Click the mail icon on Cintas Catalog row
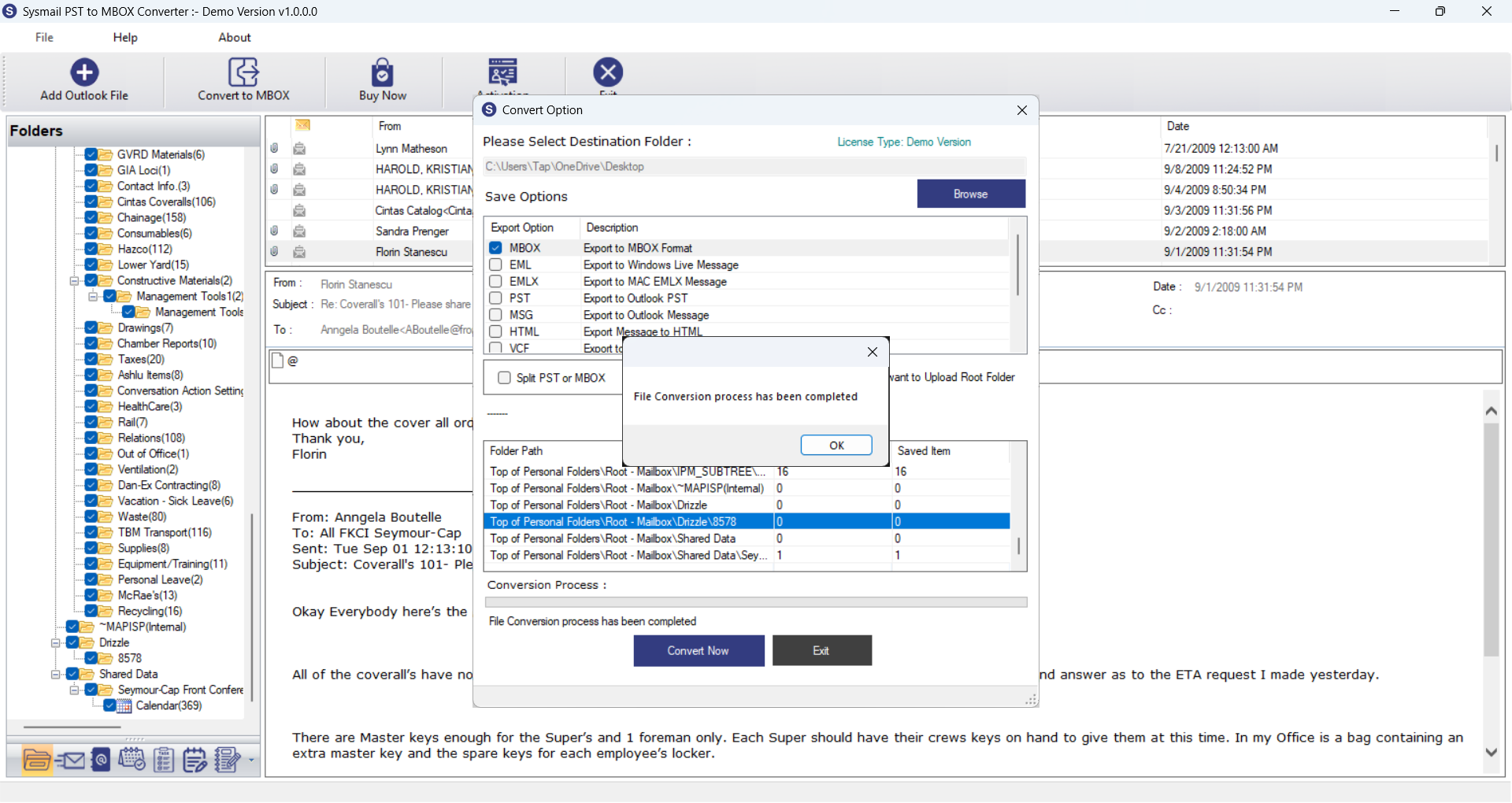The height and width of the screenshot is (803, 1512). (x=299, y=210)
